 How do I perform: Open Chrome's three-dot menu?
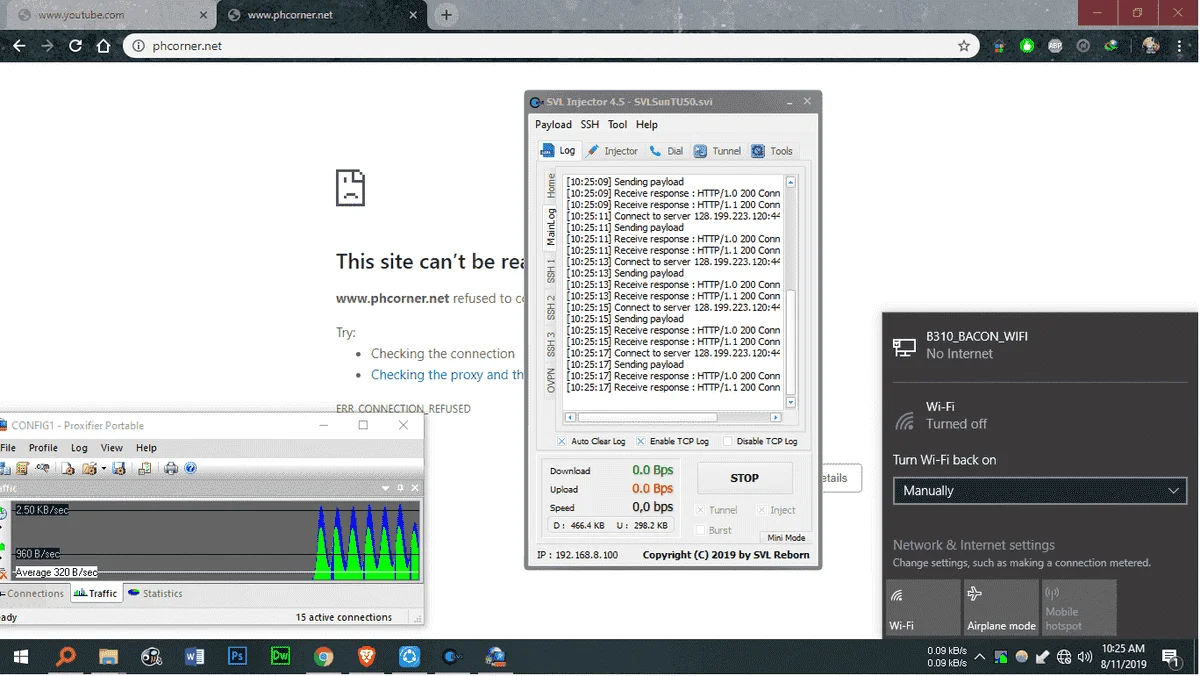click(1181, 46)
